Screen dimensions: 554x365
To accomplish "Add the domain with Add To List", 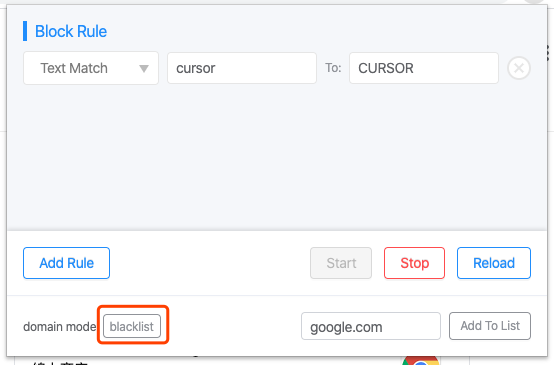I will [x=490, y=326].
